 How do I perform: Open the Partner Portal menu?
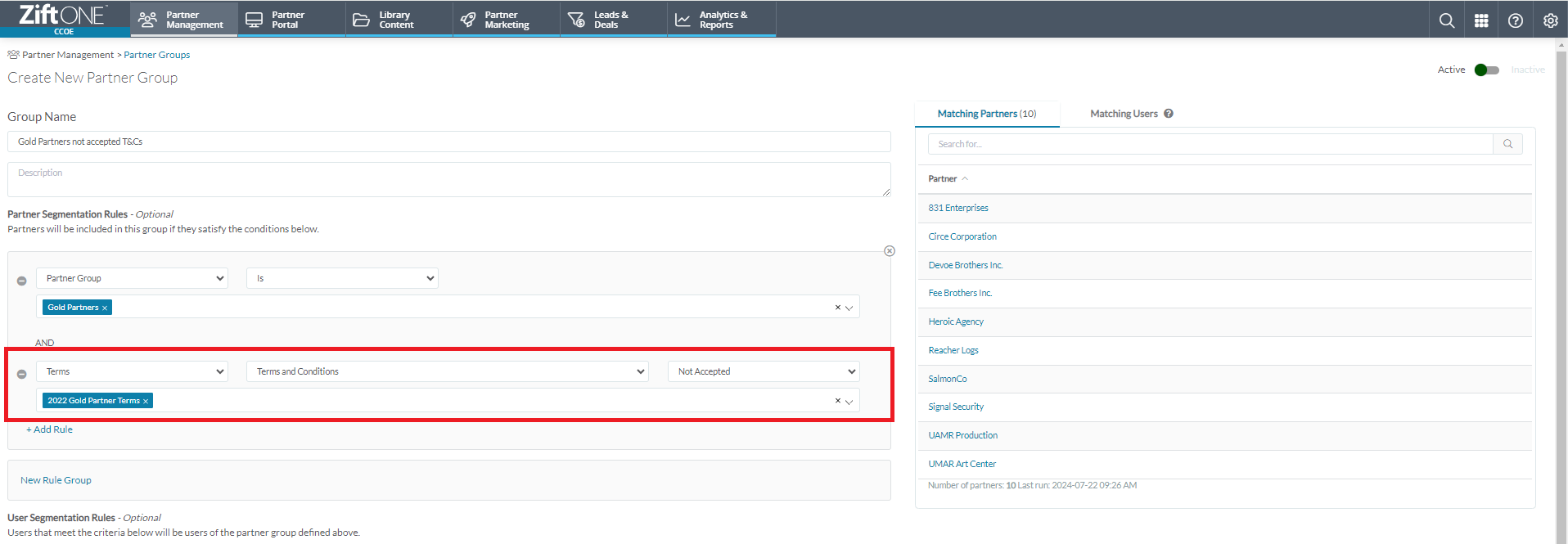[x=291, y=20]
